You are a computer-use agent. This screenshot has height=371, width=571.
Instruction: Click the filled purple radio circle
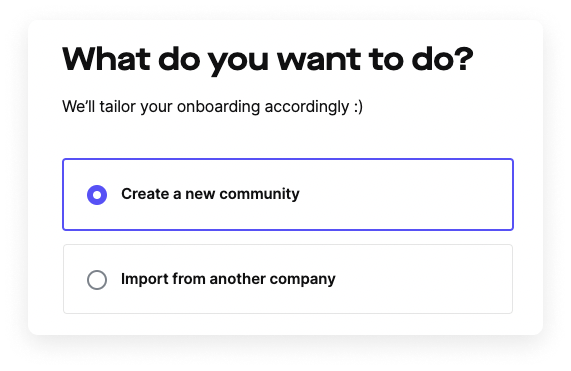(x=97, y=195)
